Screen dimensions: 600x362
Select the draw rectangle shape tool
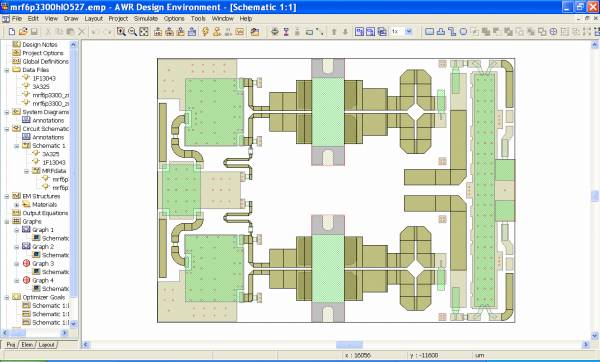point(429,32)
